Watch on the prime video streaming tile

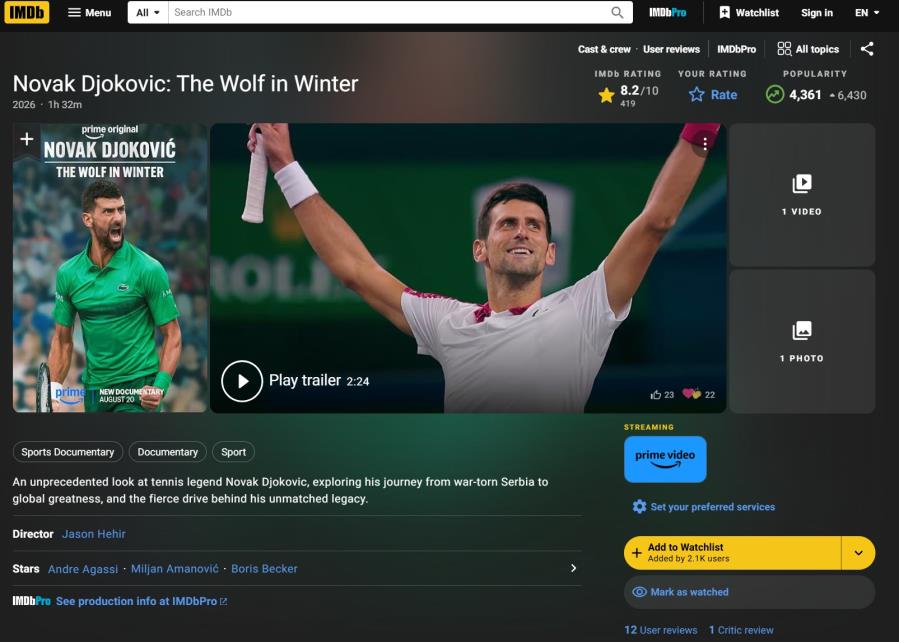(665, 459)
